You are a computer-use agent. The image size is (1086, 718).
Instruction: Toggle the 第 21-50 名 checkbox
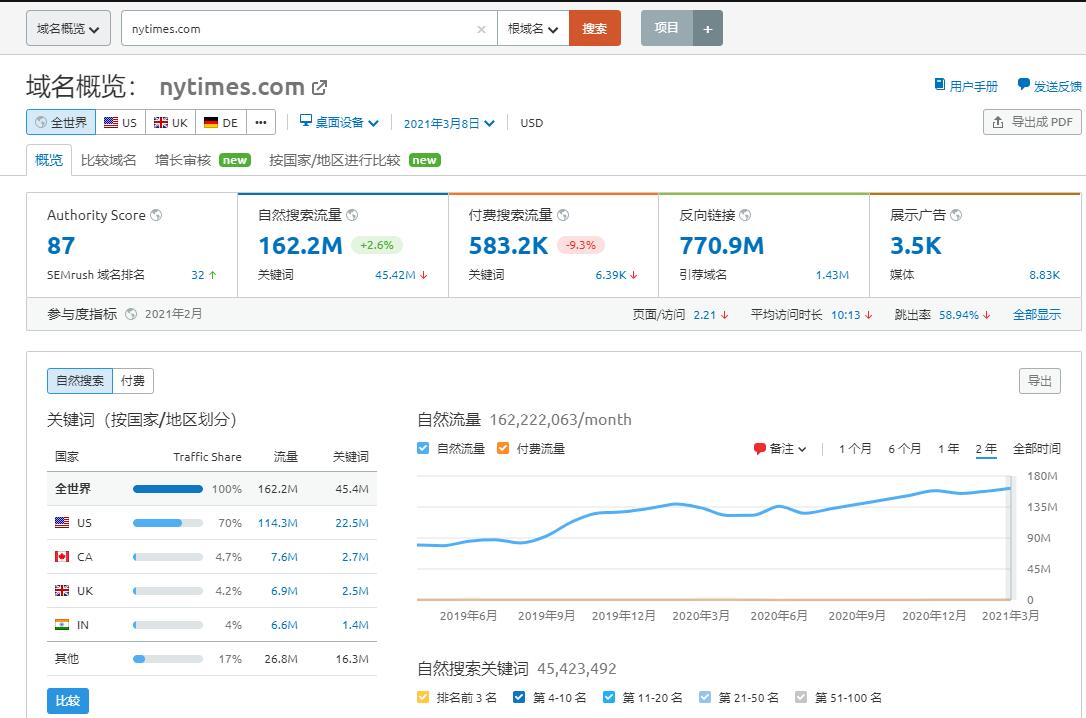pos(704,697)
